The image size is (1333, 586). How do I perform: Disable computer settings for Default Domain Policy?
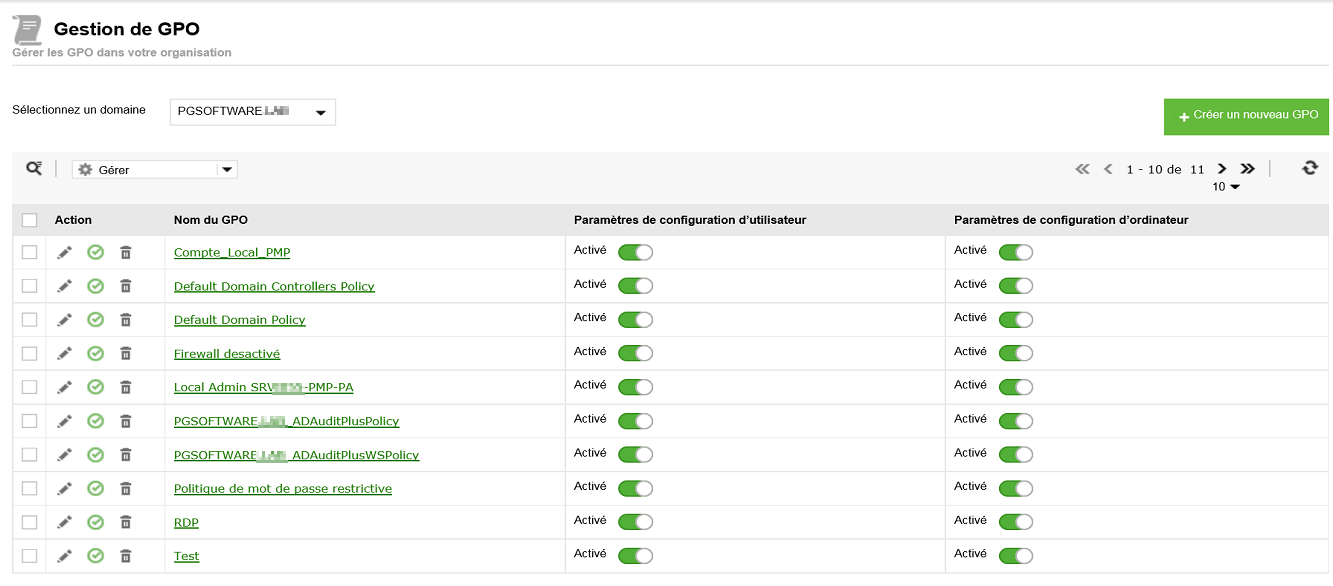(x=1016, y=320)
